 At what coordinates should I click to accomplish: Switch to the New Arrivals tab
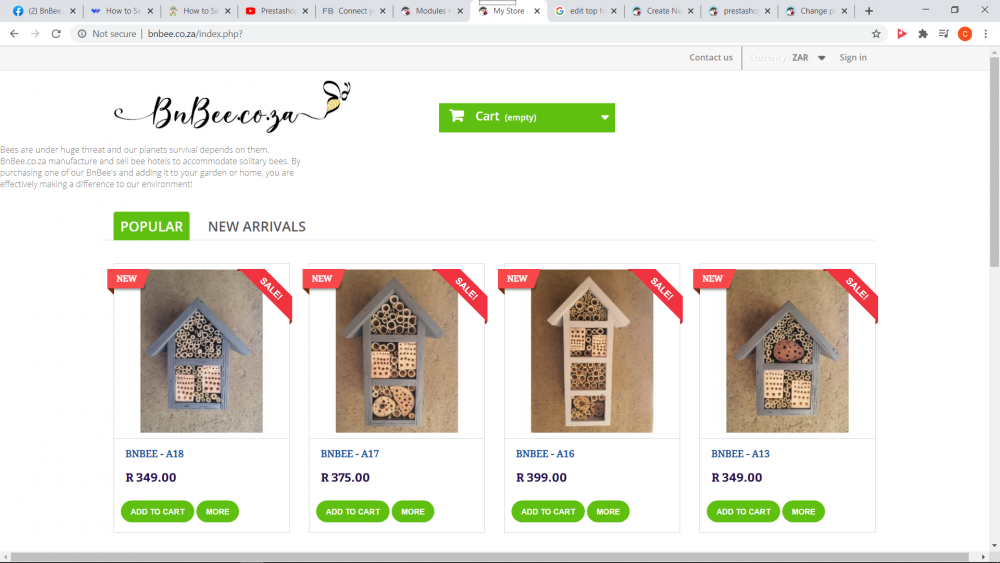coord(256,226)
